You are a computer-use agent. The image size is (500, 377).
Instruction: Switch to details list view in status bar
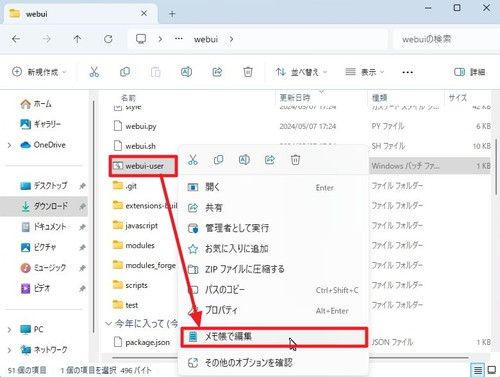478,370
